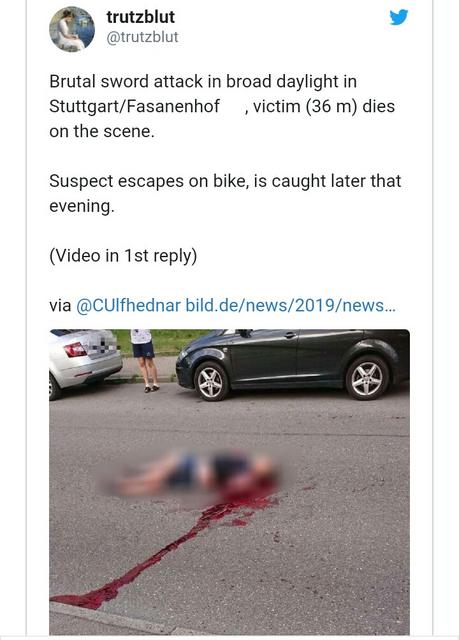Click the Stuttgart/Fasanenhof text line
The height and width of the screenshot is (640, 459).
[x=222, y=107]
